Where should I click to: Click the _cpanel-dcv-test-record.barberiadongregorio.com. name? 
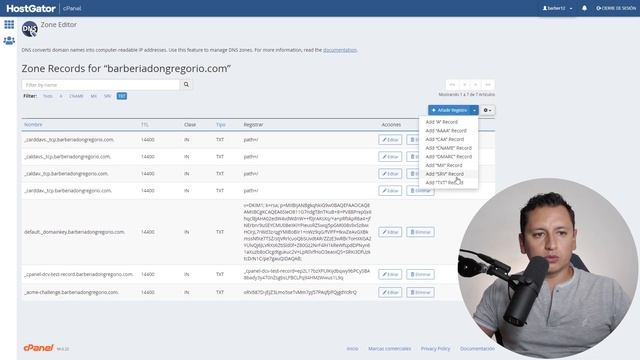(x=79, y=274)
